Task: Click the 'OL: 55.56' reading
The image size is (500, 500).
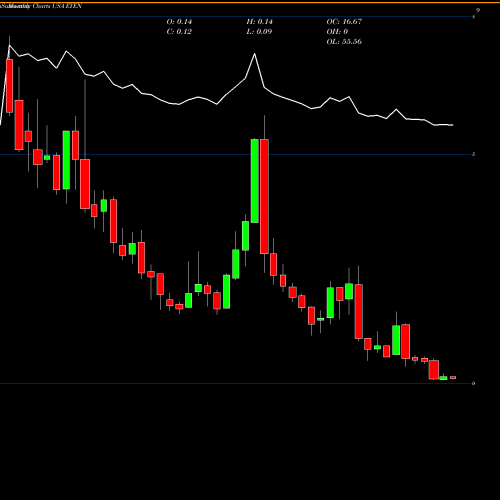Action: (344, 42)
